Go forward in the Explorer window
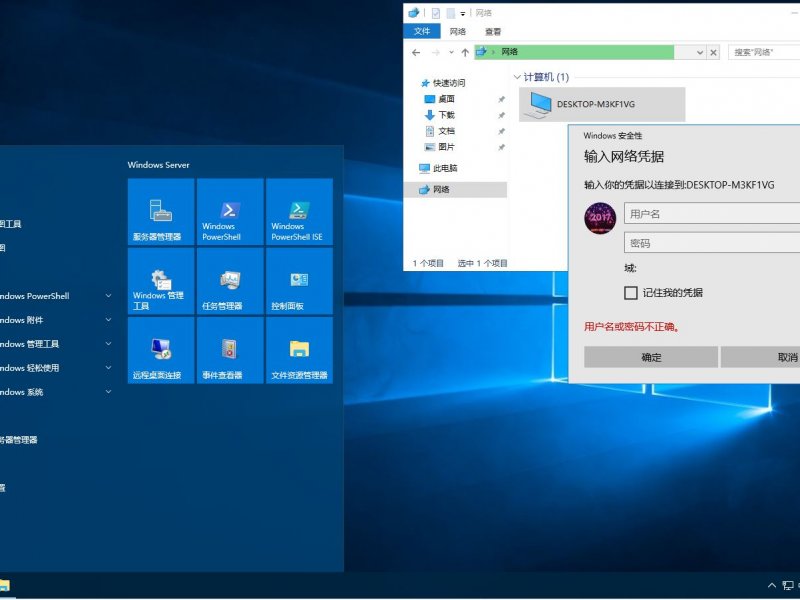This screenshot has width=800, height=600. coord(435,52)
